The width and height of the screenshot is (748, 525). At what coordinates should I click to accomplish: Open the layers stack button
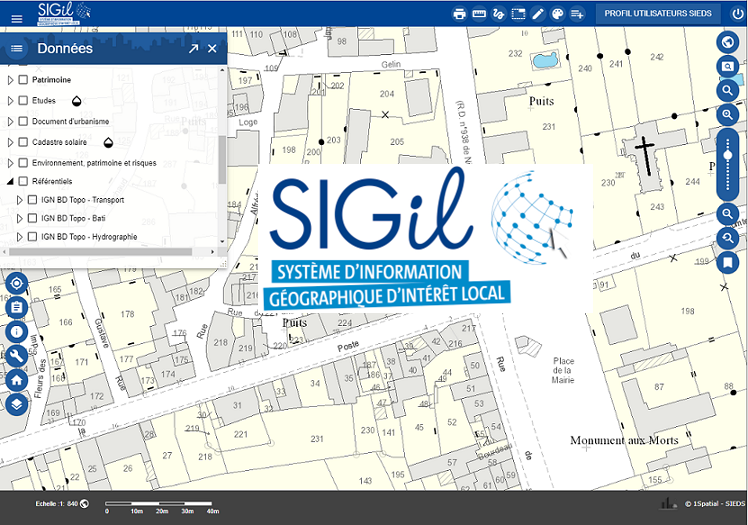(x=17, y=404)
